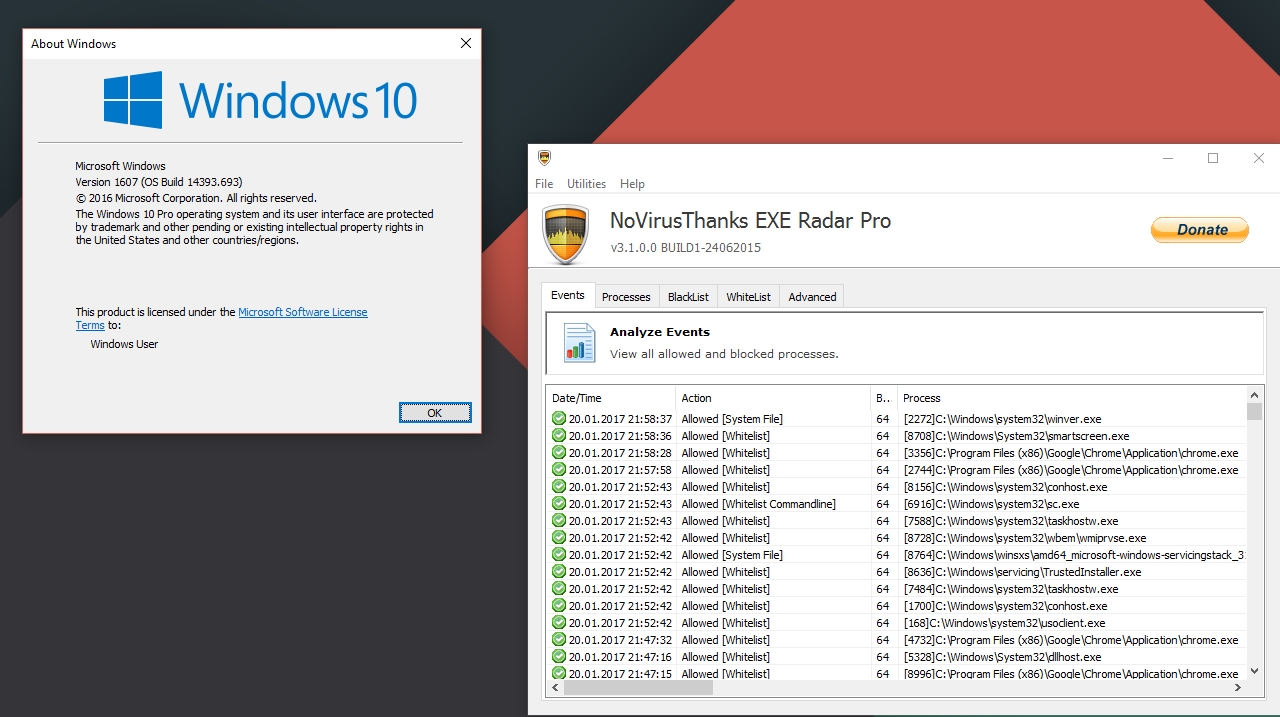This screenshot has width=1280, height=717.
Task: Click the [7484] taskhostw.exe process entry
Action: coord(1010,589)
